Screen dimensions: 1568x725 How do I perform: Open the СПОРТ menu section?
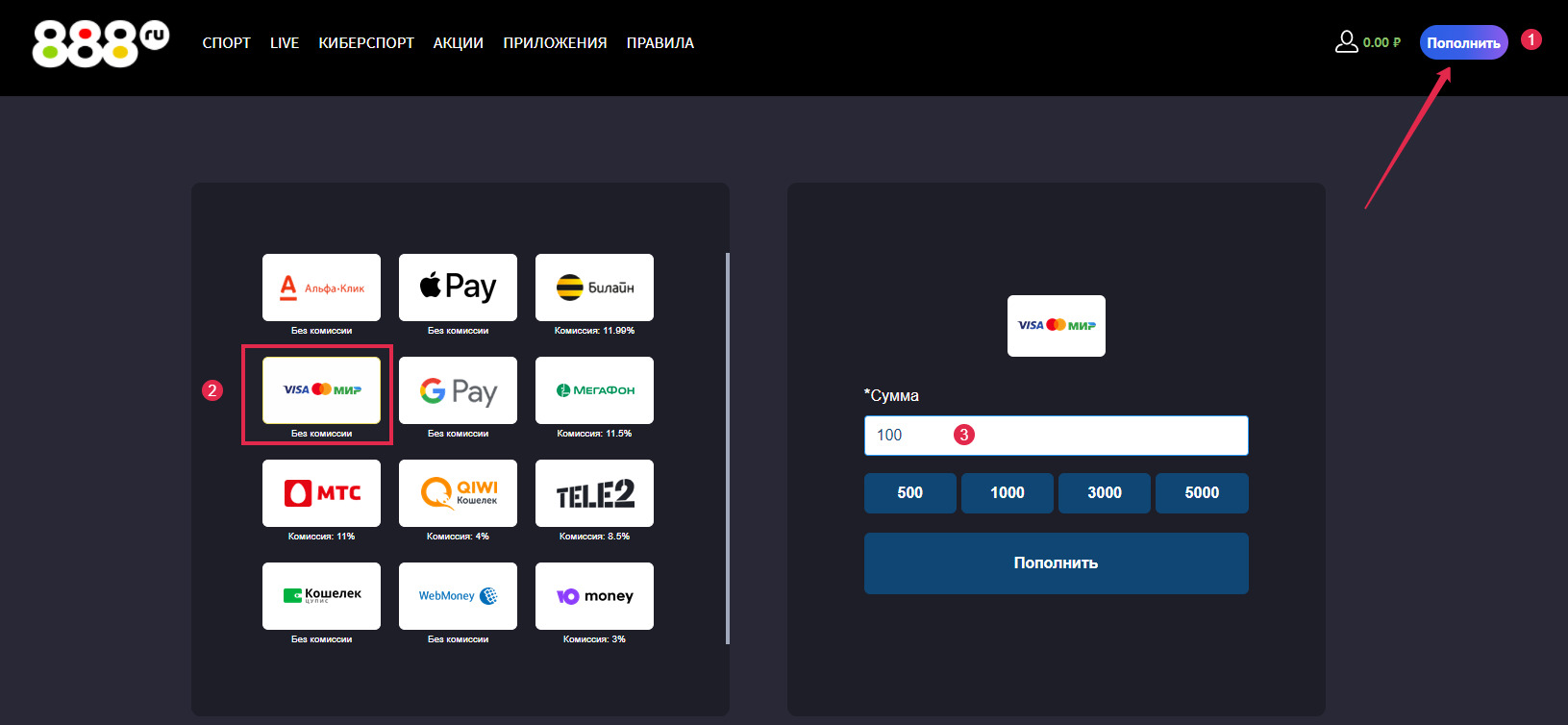226,43
